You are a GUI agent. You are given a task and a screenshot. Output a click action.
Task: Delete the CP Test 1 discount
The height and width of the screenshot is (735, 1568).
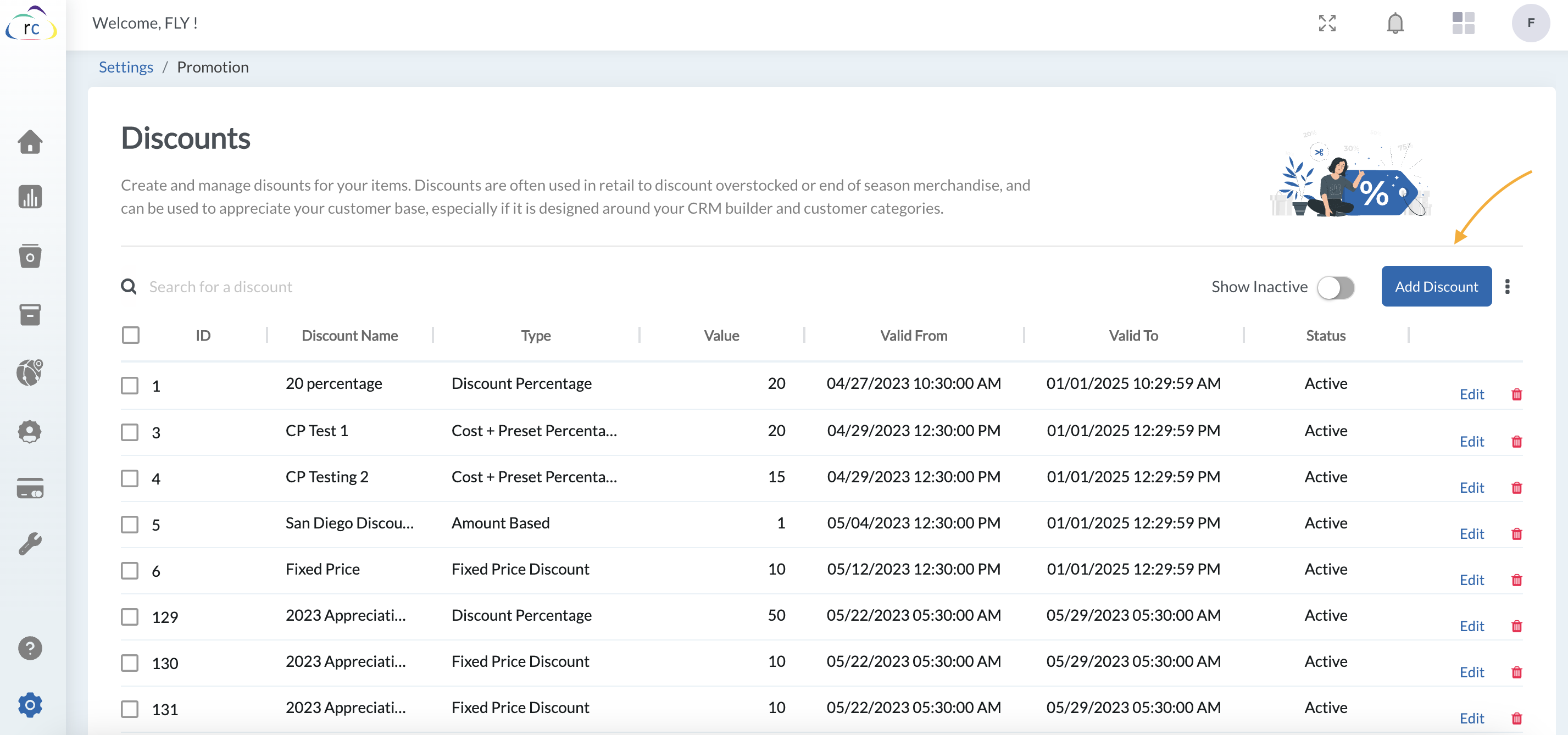point(1516,441)
